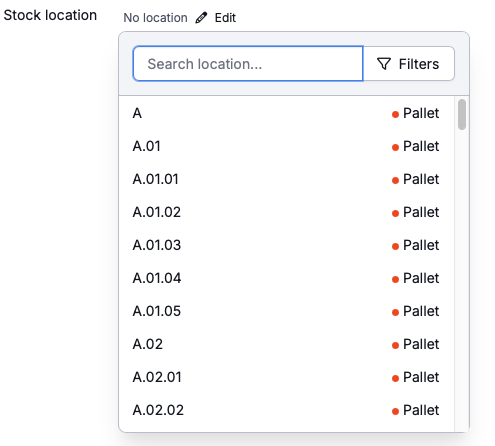The width and height of the screenshot is (495, 446).
Task: Open the Filters button
Action: 409,64
